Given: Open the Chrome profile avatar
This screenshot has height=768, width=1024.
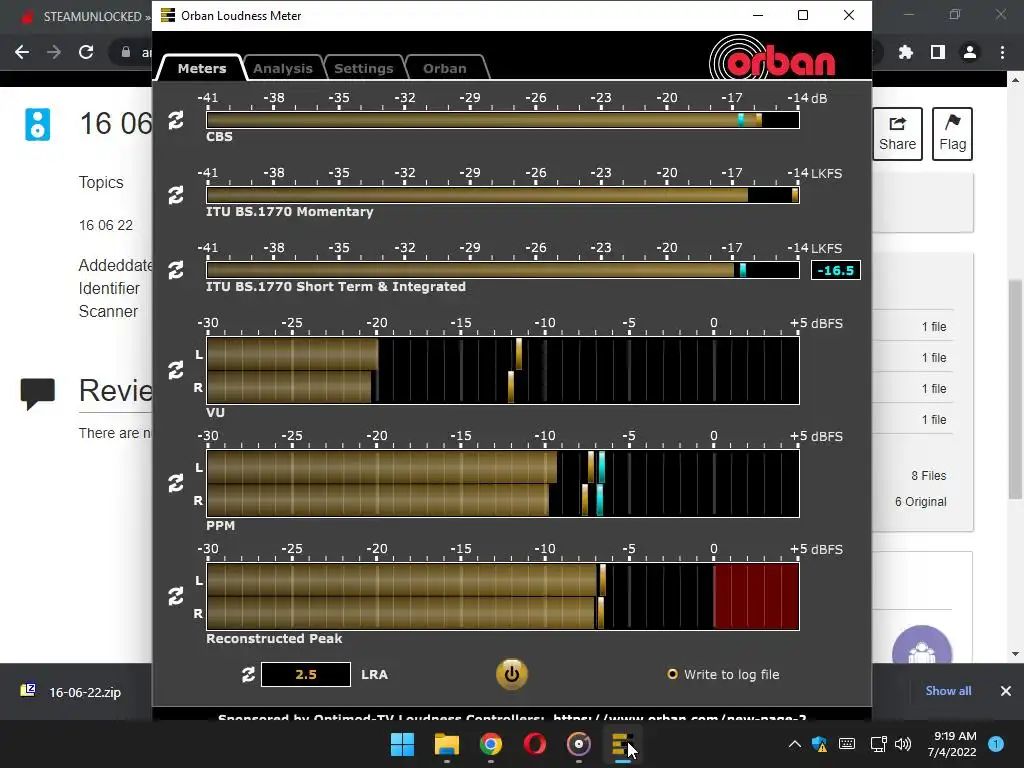Looking at the screenshot, I should (970, 52).
